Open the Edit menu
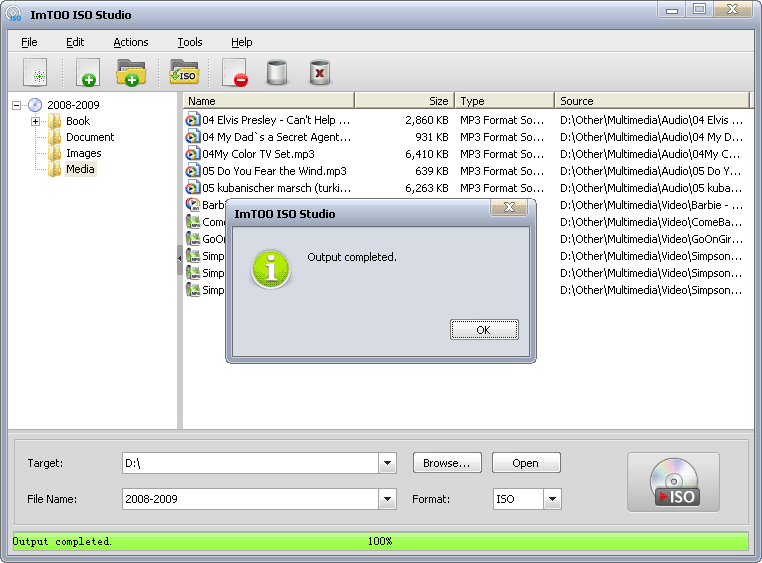Image resolution: width=762 pixels, height=563 pixels. pos(75,42)
